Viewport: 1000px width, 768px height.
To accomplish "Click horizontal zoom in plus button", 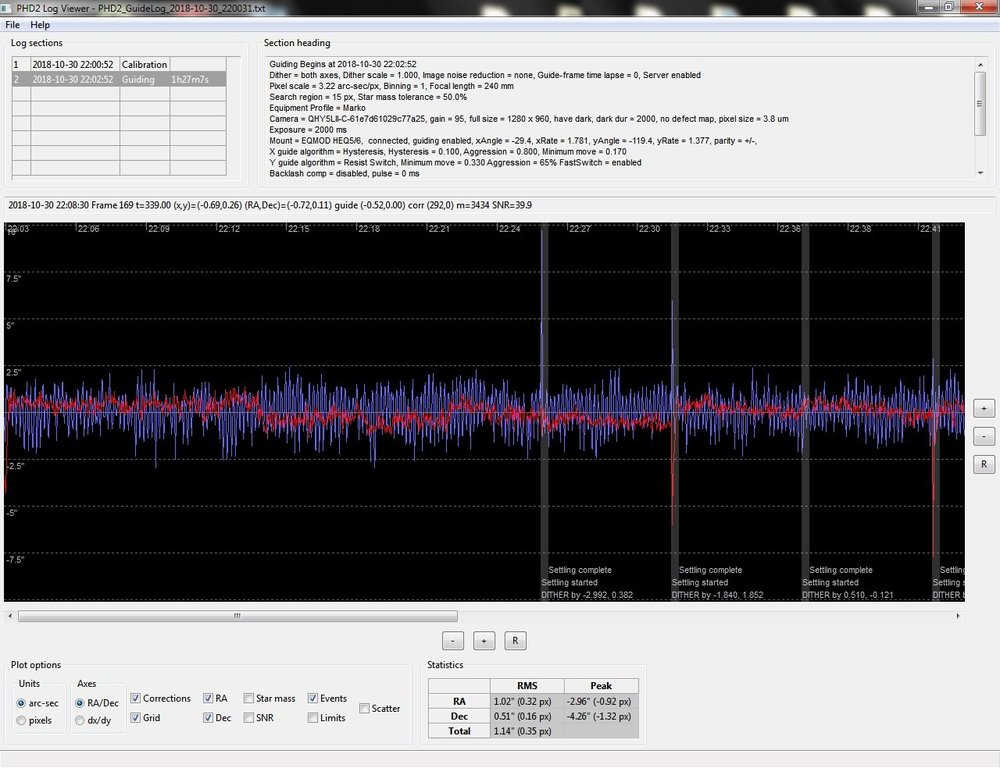I will point(484,640).
